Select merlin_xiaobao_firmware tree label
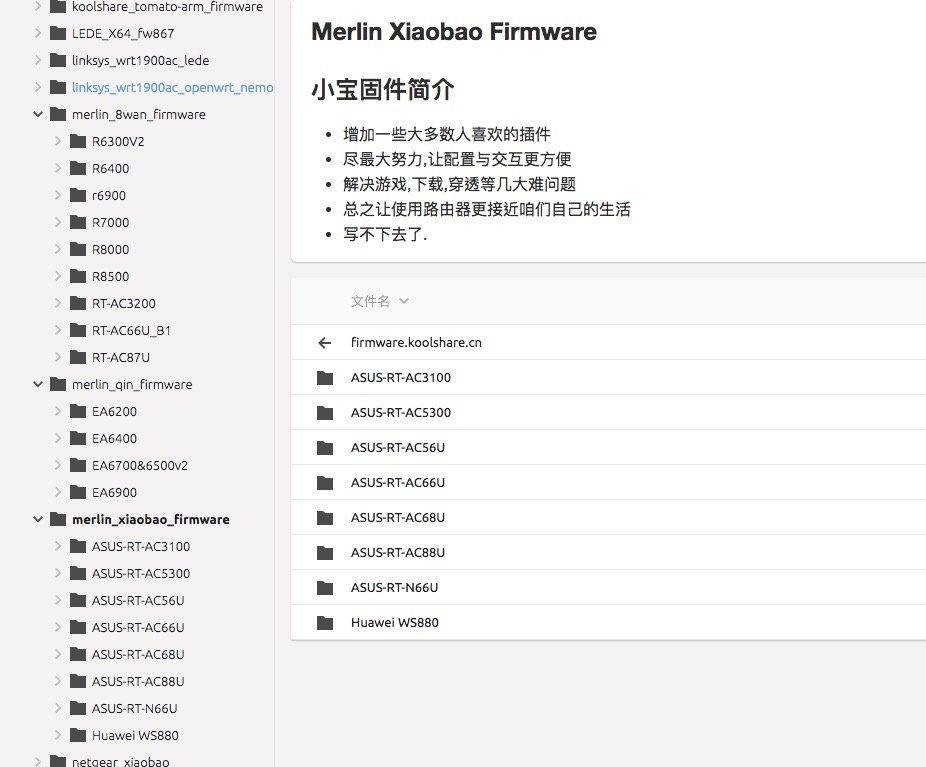 point(151,520)
